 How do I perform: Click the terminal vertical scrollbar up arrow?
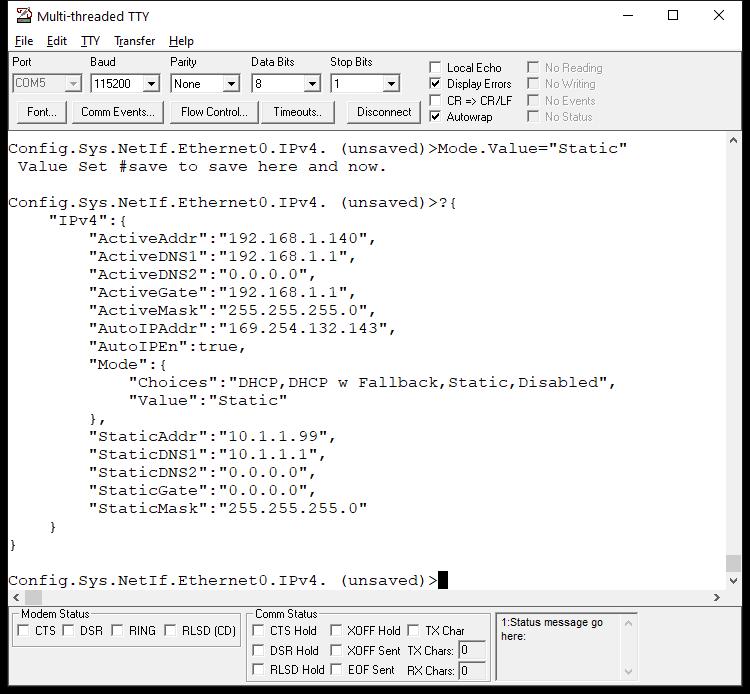pyautogui.click(x=733, y=140)
